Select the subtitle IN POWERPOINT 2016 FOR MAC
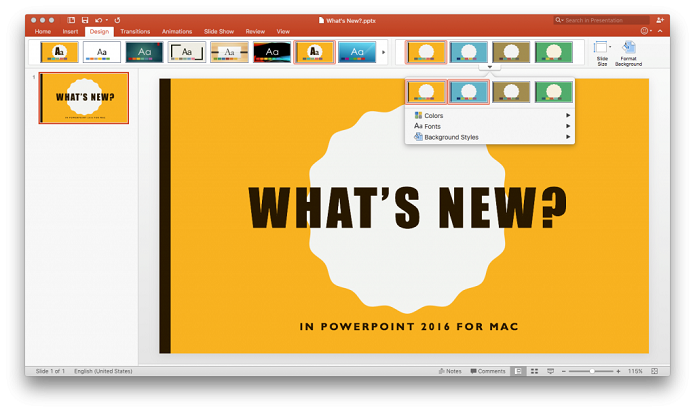695x412 pixels. (x=409, y=326)
